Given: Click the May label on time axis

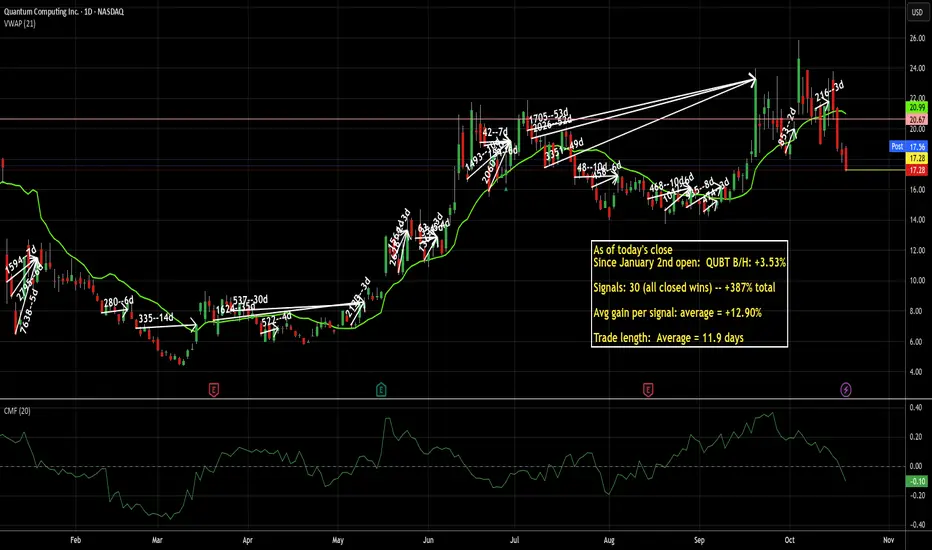Looking at the screenshot, I should coord(338,540).
